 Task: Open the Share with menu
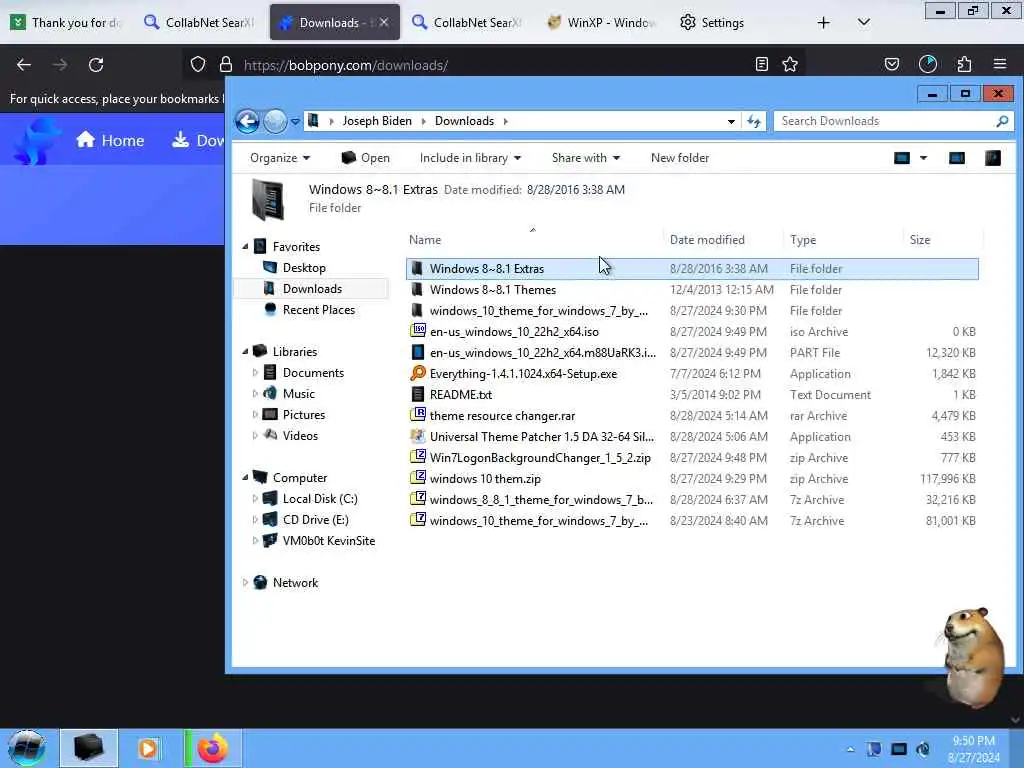pyautogui.click(x=586, y=158)
